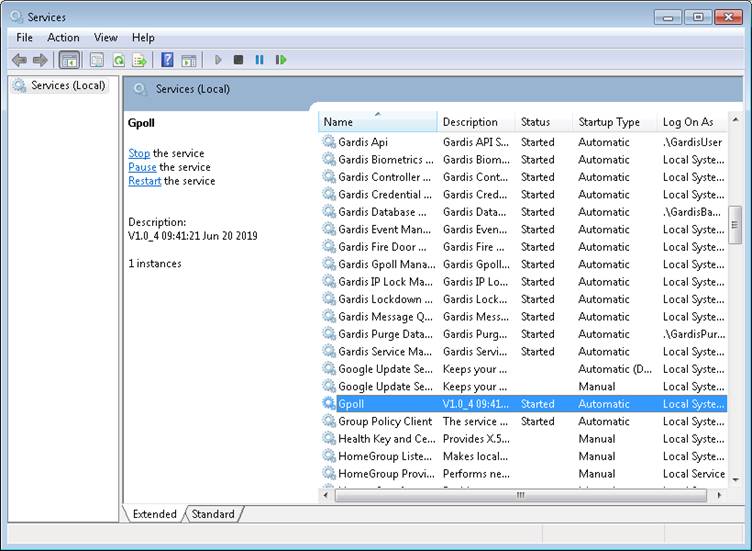The height and width of the screenshot is (551, 752).
Task: Select the Gardis Lockdown service icon
Action: pos(329,299)
